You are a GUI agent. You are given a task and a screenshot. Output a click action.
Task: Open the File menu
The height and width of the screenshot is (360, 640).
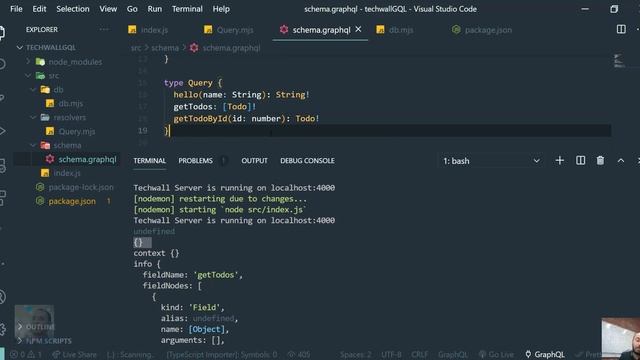[x=16, y=9]
